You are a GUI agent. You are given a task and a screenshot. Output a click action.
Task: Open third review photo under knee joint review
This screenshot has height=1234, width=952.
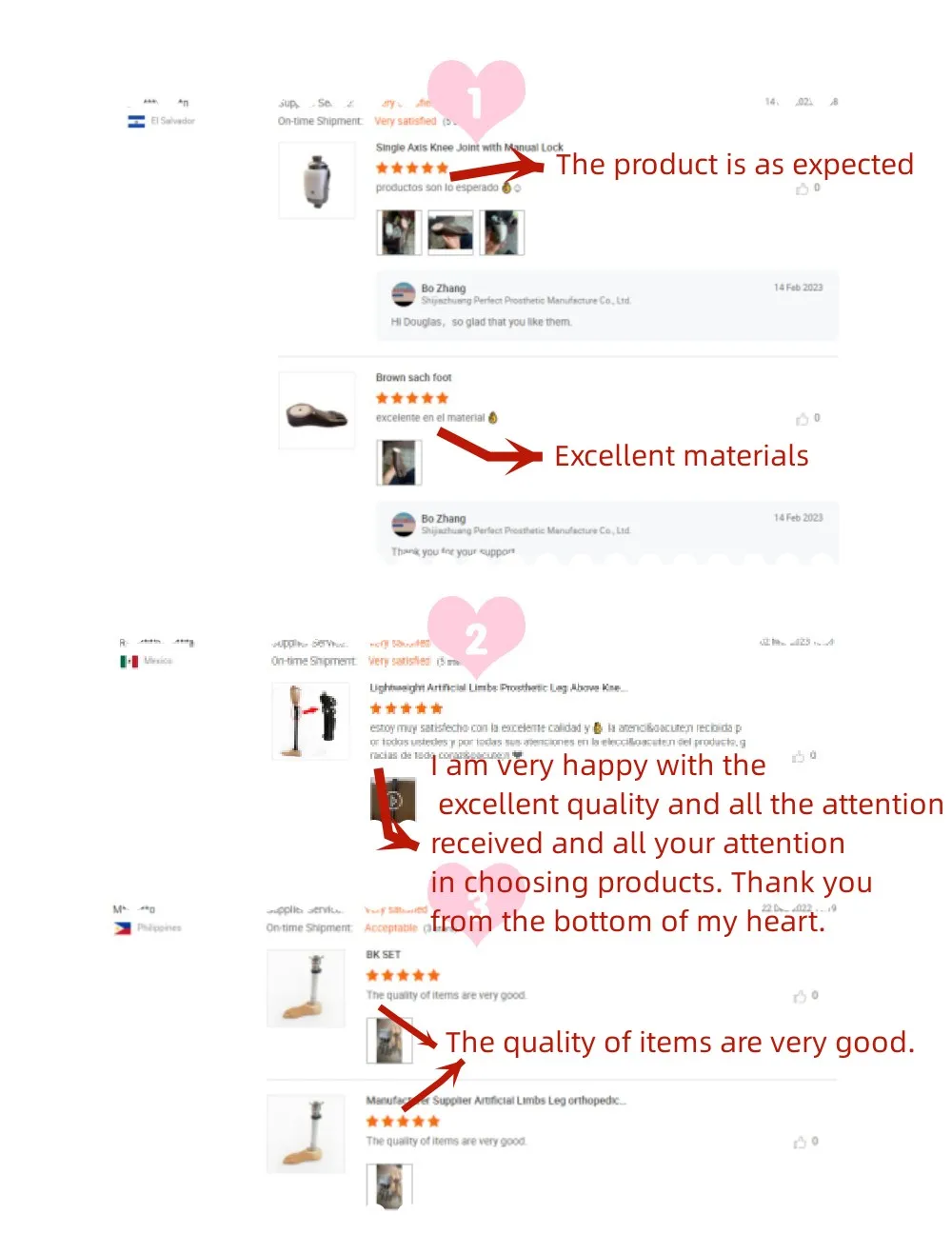502,231
